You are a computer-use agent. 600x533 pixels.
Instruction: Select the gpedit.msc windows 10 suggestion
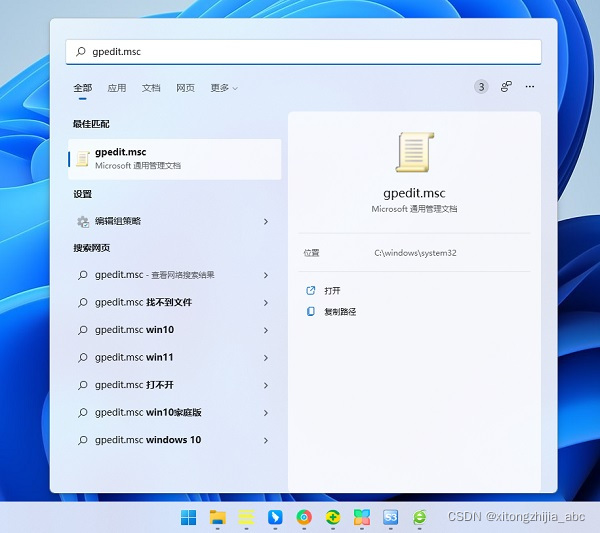coord(175,440)
